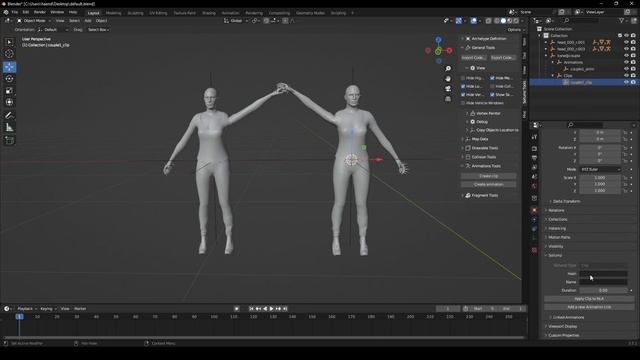
Task: Activate the Move tool
Action: click(9, 67)
